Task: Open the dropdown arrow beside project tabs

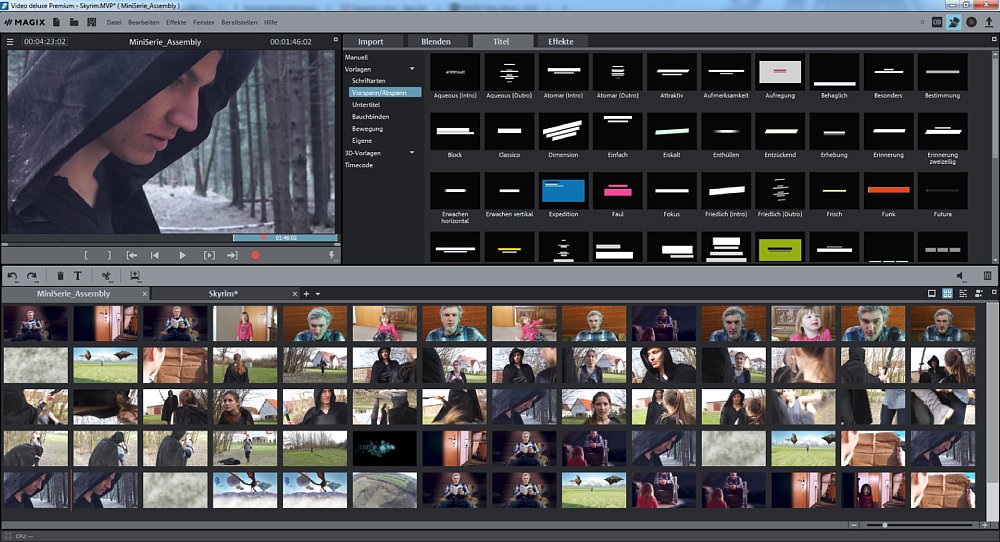Action: pos(318,294)
